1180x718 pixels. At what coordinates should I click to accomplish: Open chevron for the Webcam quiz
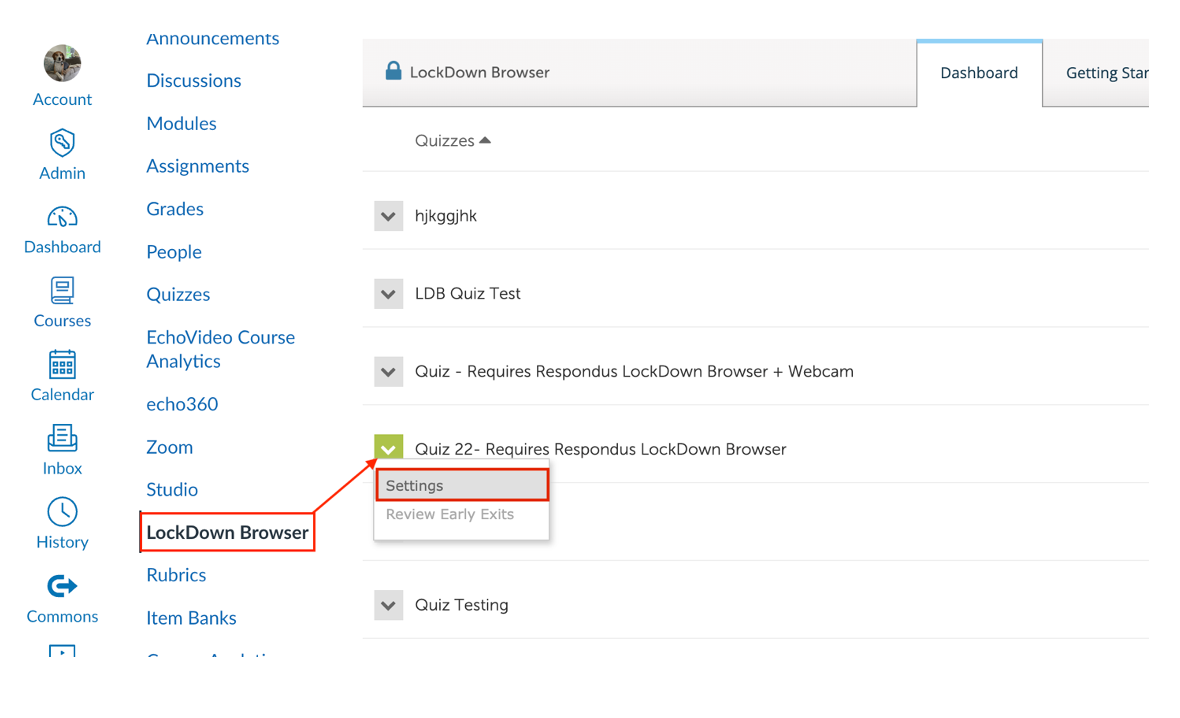coord(388,372)
